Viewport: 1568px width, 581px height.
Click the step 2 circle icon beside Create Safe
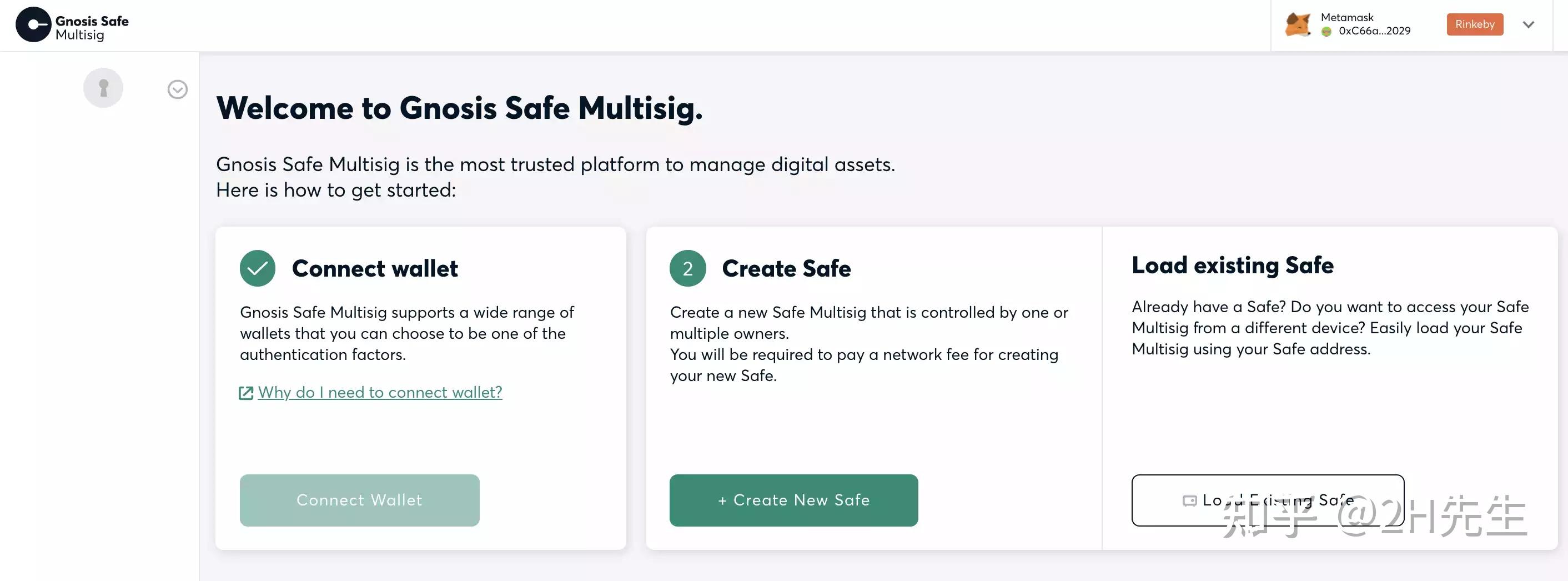(687, 268)
